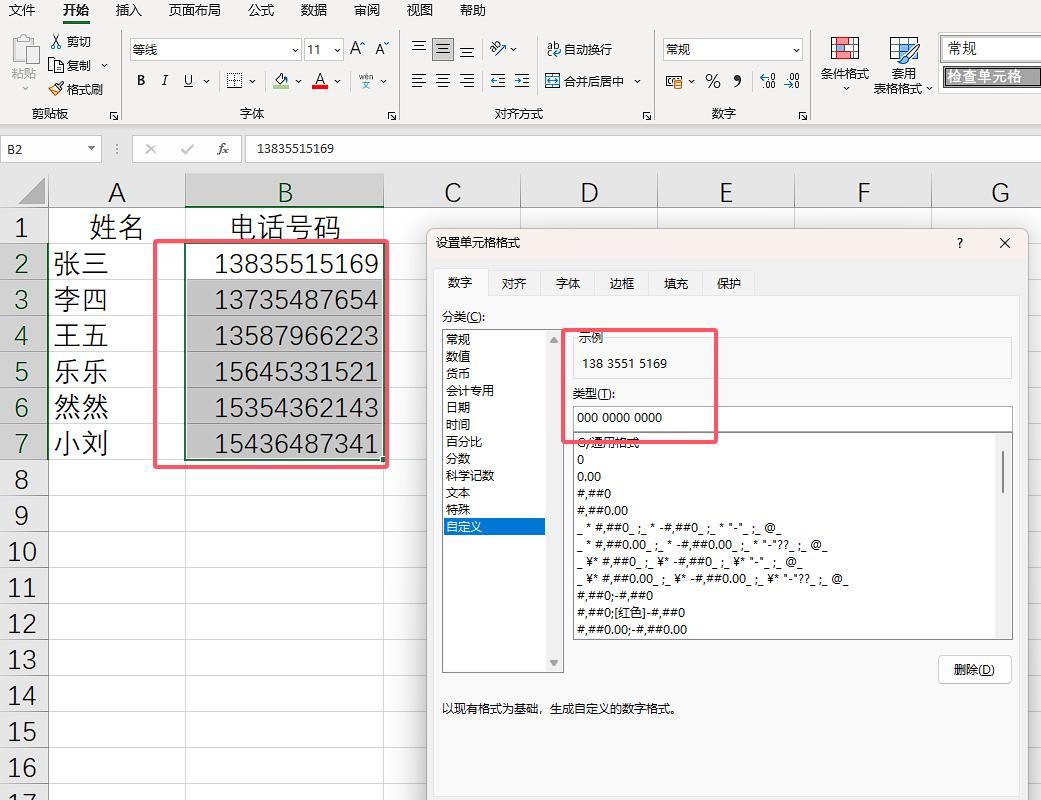The height and width of the screenshot is (800, 1041).
Task: Center text horizontally
Action: click(443, 81)
